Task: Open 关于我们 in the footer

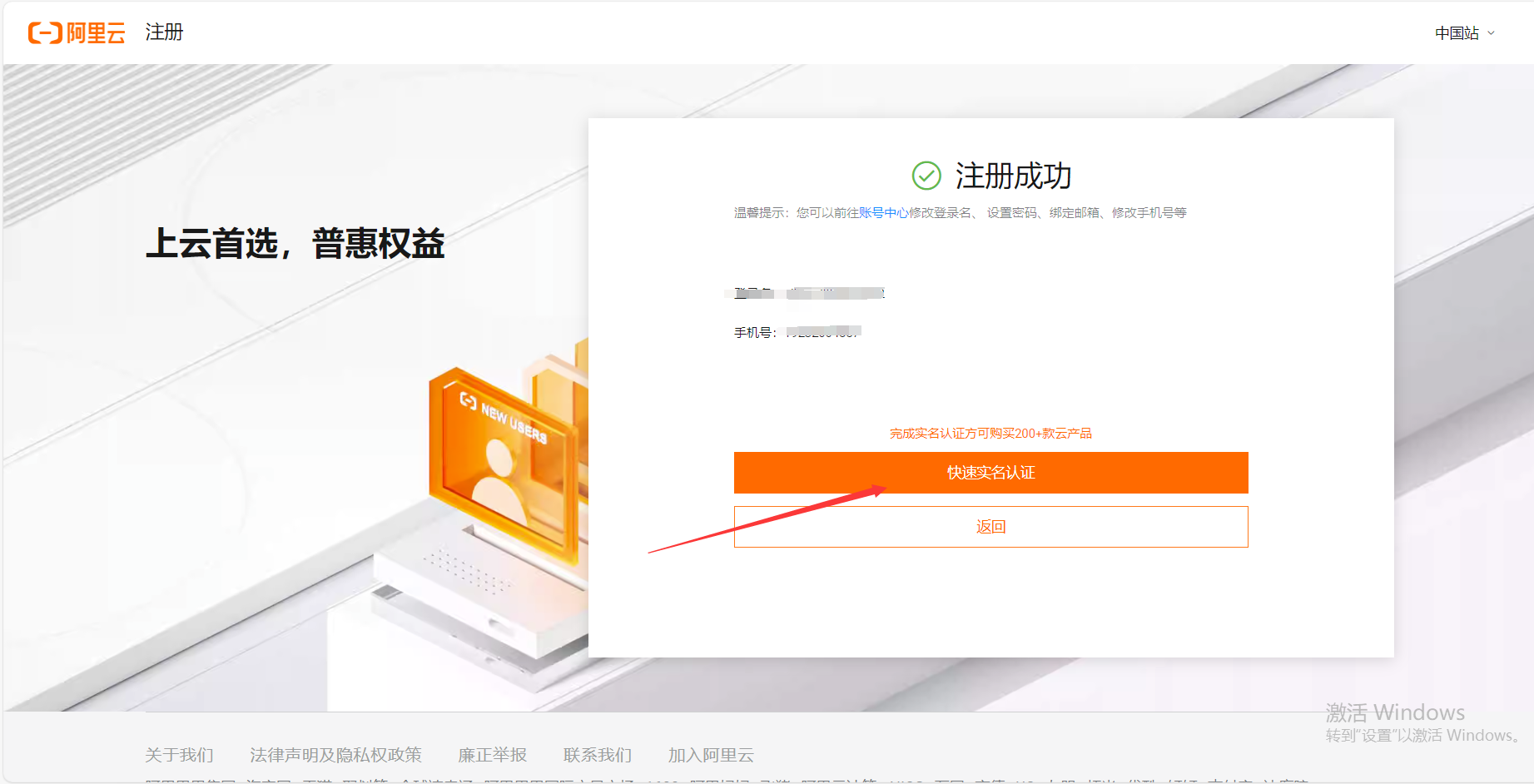Action: (x=179, y=755)
